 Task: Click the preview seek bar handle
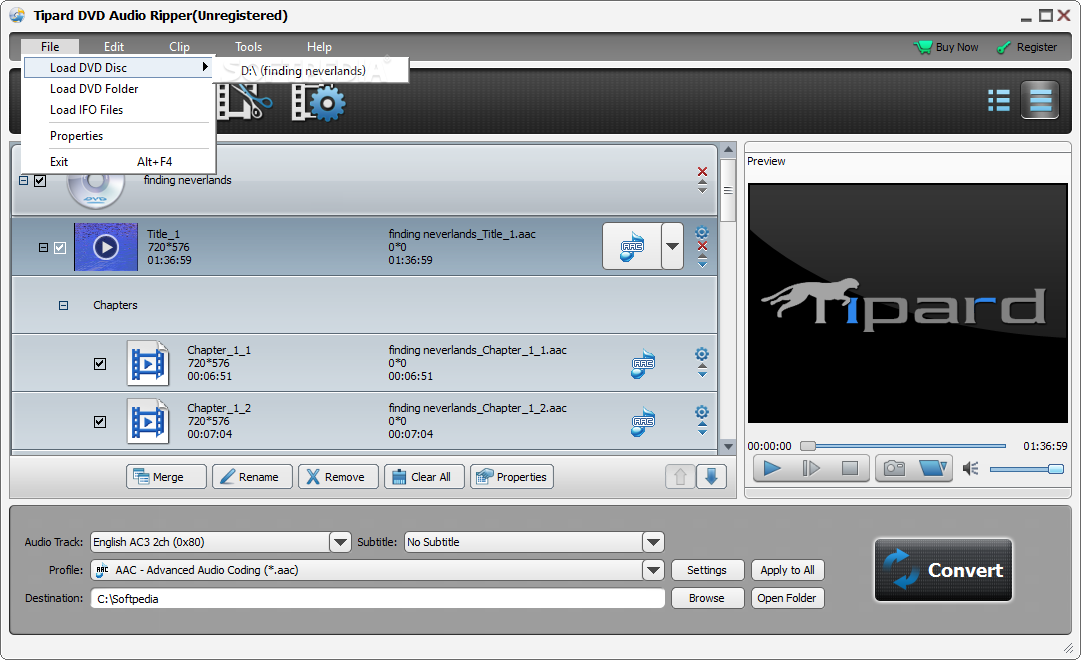point(807,446)
